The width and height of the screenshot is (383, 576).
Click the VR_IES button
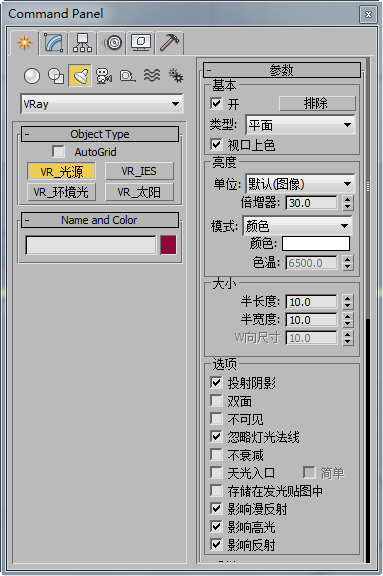point(139,171)
